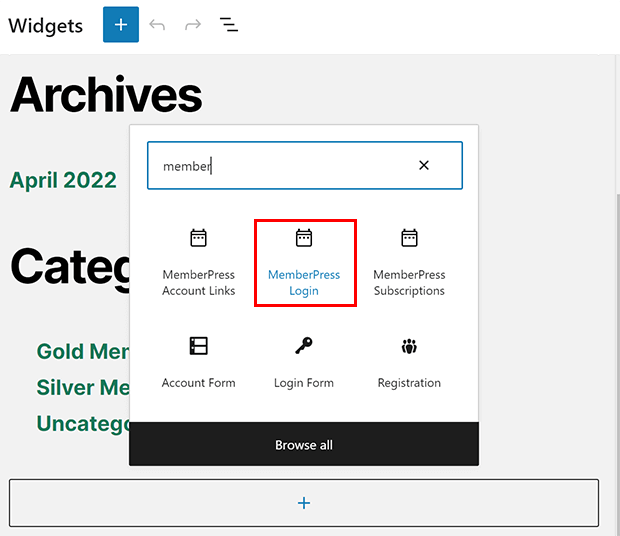
Task: Click the add block plus appender at bottom
Action: coord(304,503)
